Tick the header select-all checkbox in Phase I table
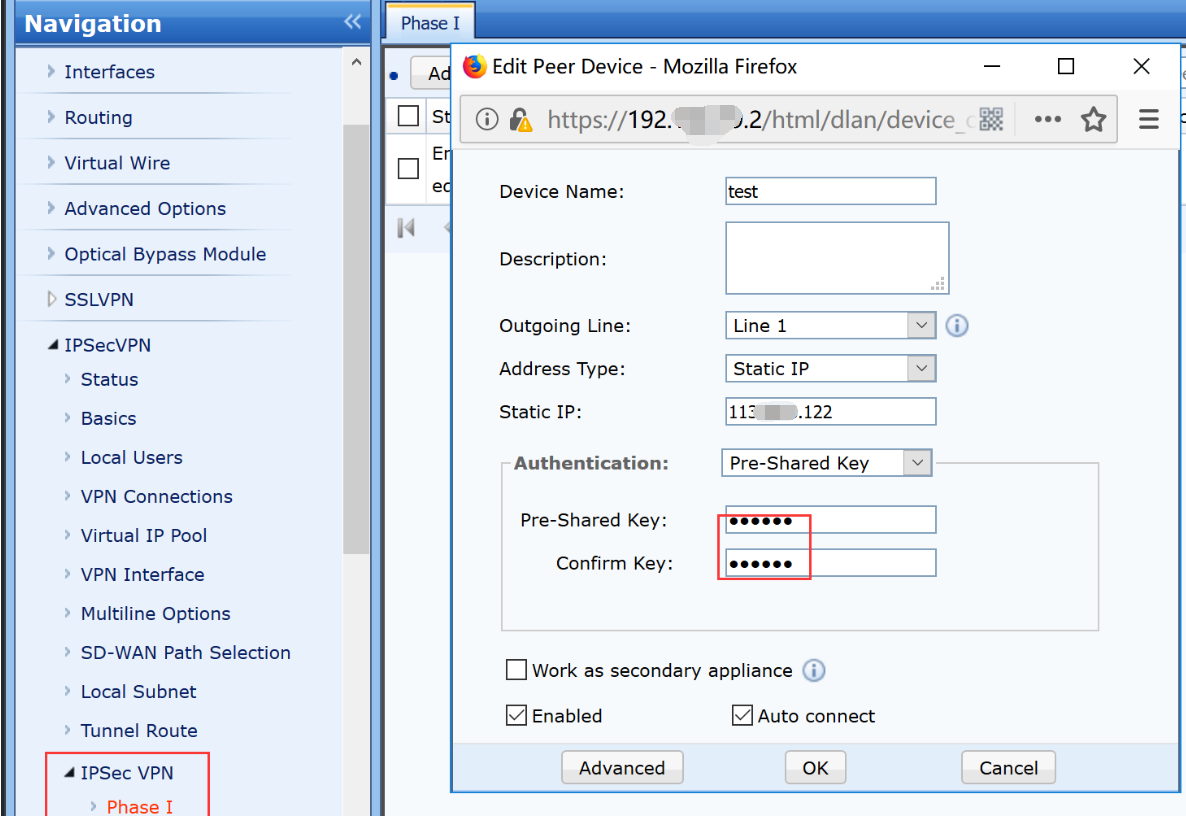Viewport: 1186px width, 816px height. (x=408, y=116)
